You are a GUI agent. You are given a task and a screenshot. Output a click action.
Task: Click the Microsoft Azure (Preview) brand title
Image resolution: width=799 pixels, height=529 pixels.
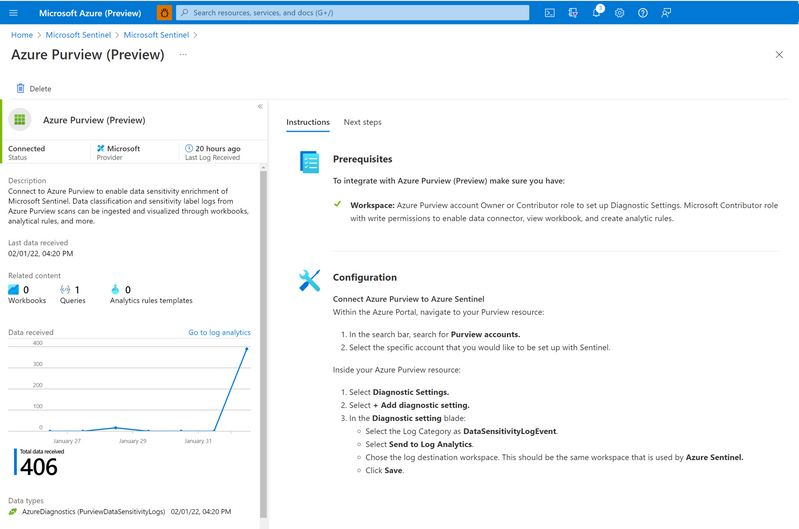90,13
